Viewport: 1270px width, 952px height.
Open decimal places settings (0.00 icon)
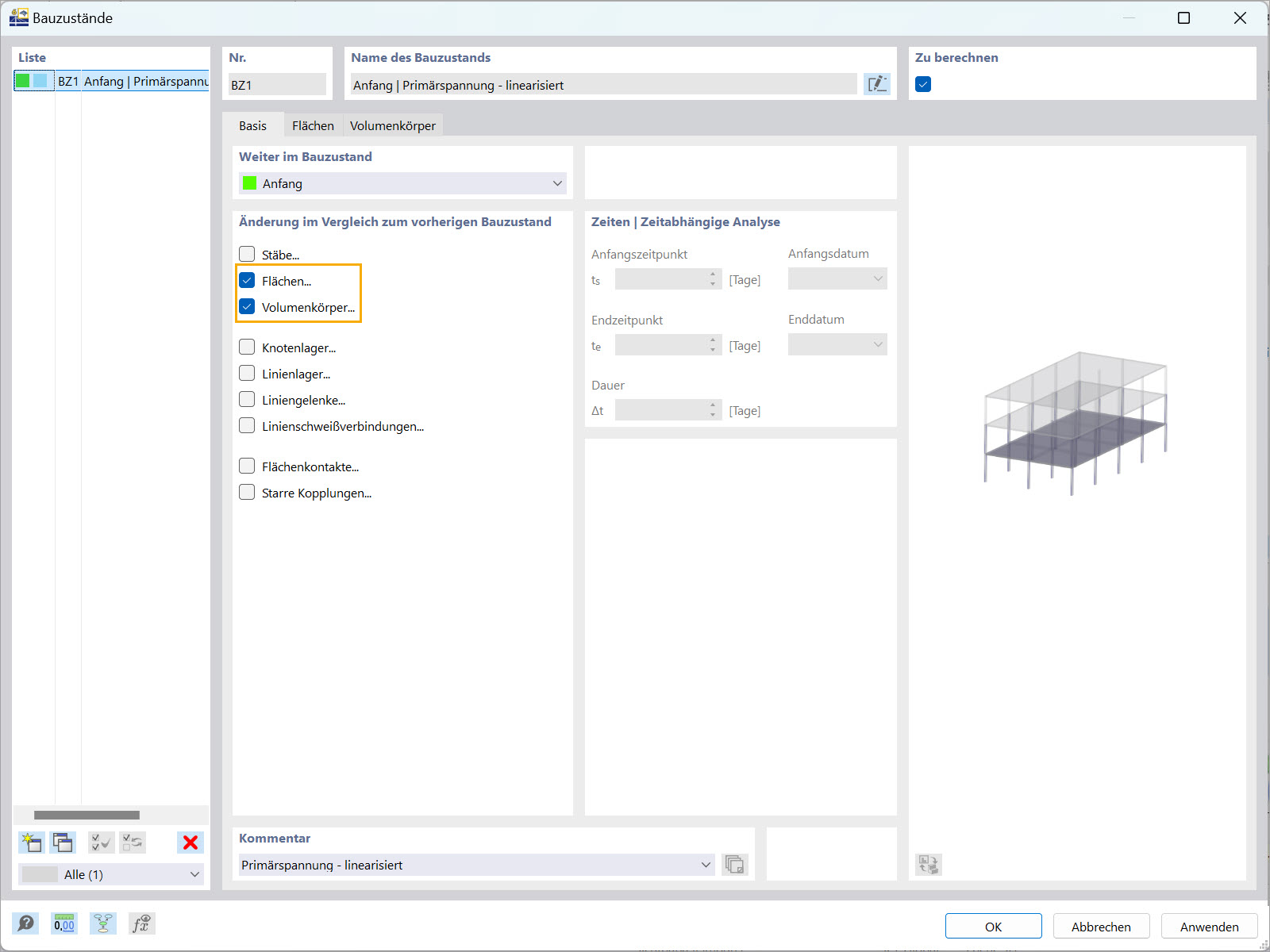pos(63,923)
